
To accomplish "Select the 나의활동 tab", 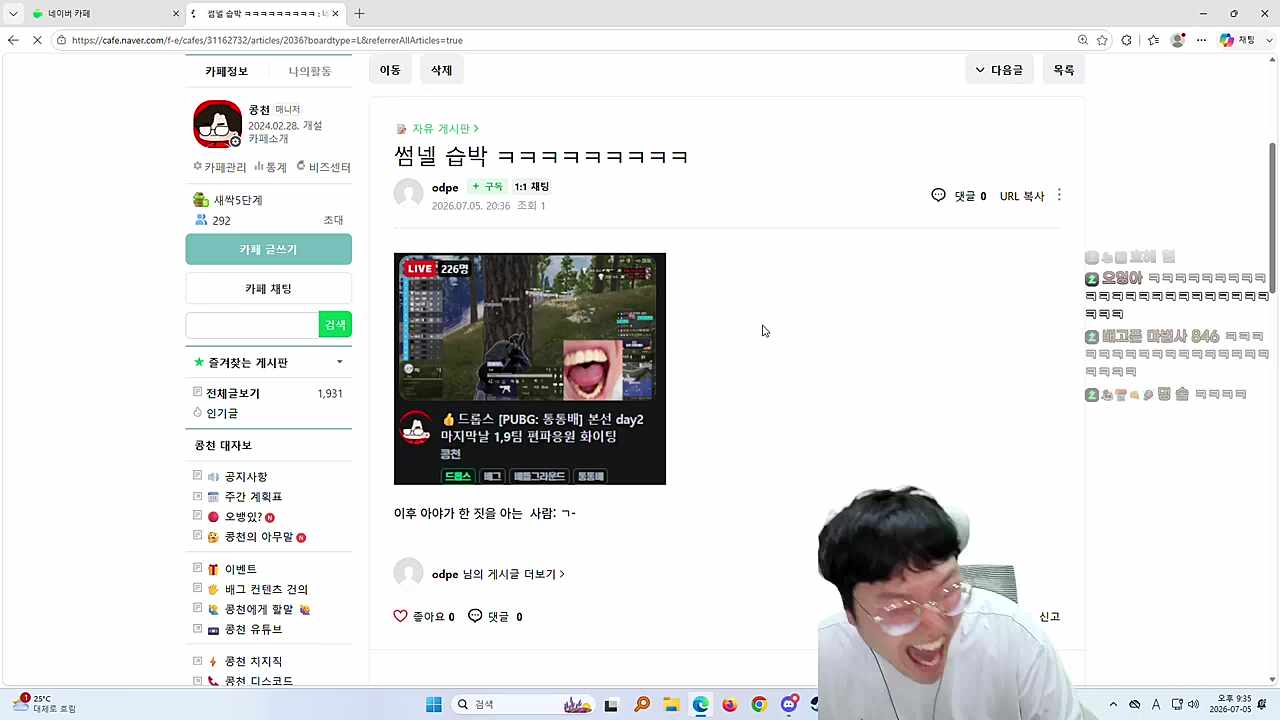I will pos(310,71).
